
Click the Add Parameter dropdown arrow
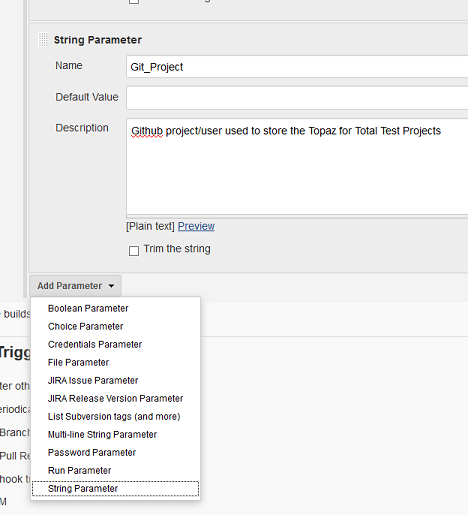pos(111,286)
